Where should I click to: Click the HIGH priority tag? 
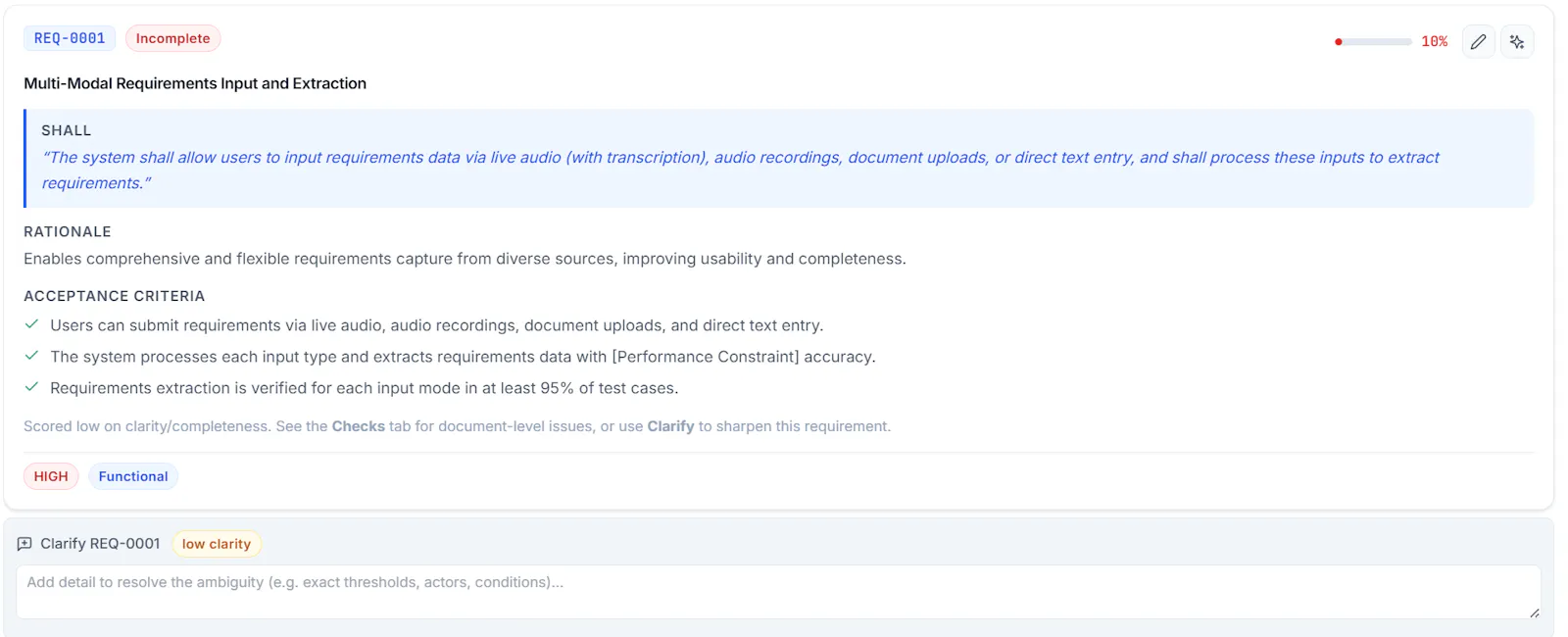tap(51, 476)
